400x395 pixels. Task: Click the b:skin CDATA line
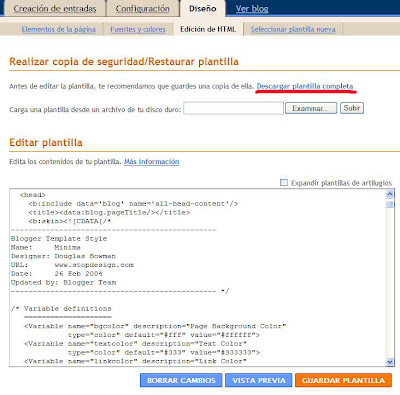pos(70,221)
